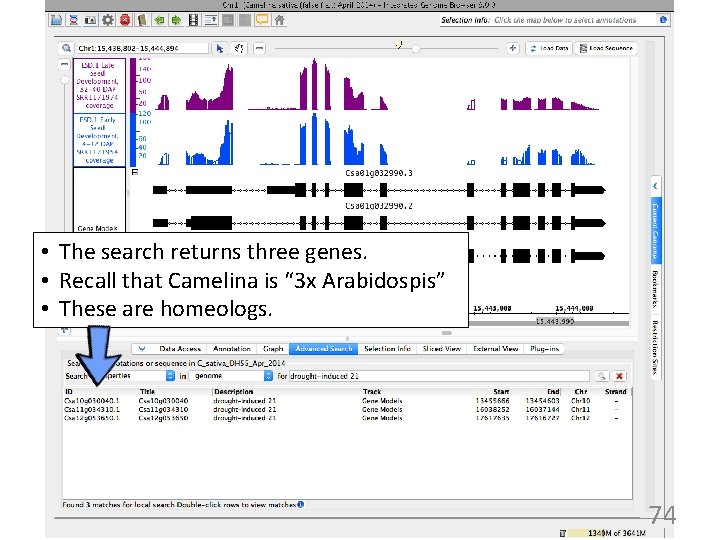Click the green back arrow icon
This screenshot has height=540, width=720.
click(x=159, y=20)
